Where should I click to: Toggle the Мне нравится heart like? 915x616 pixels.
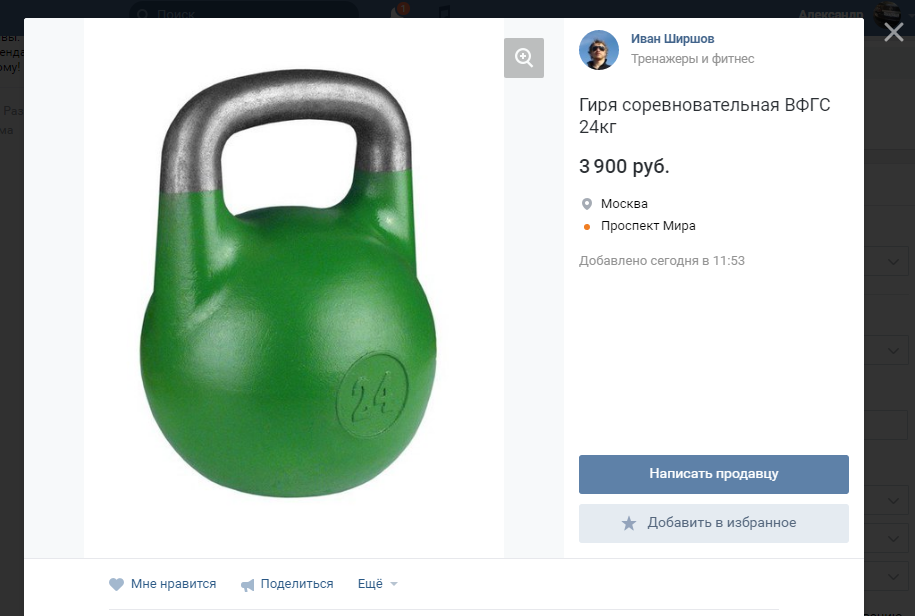click(x=162, y=584)
